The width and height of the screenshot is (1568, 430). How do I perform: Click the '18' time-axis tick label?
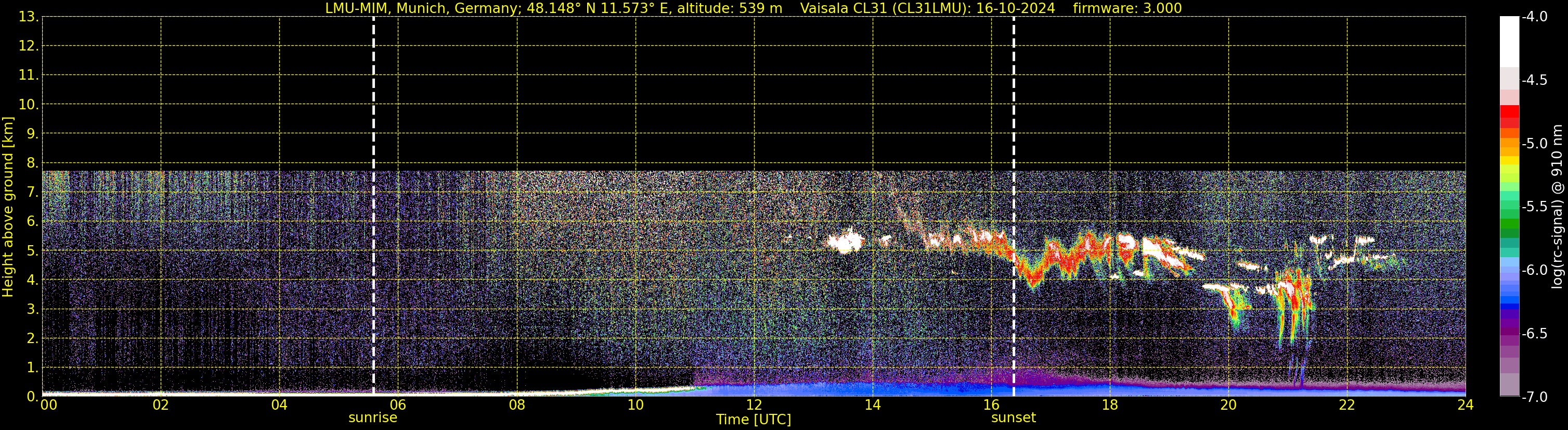1110,405
